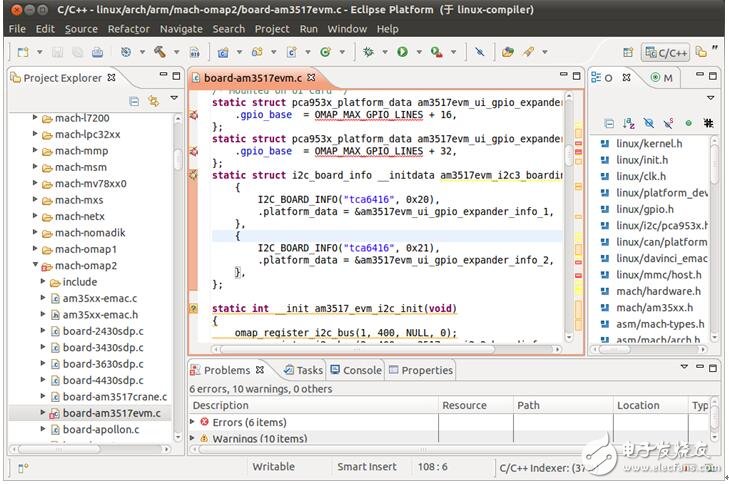Collapse the mach-omap2 folder
The image size is (729, 484).
[35, 265]
